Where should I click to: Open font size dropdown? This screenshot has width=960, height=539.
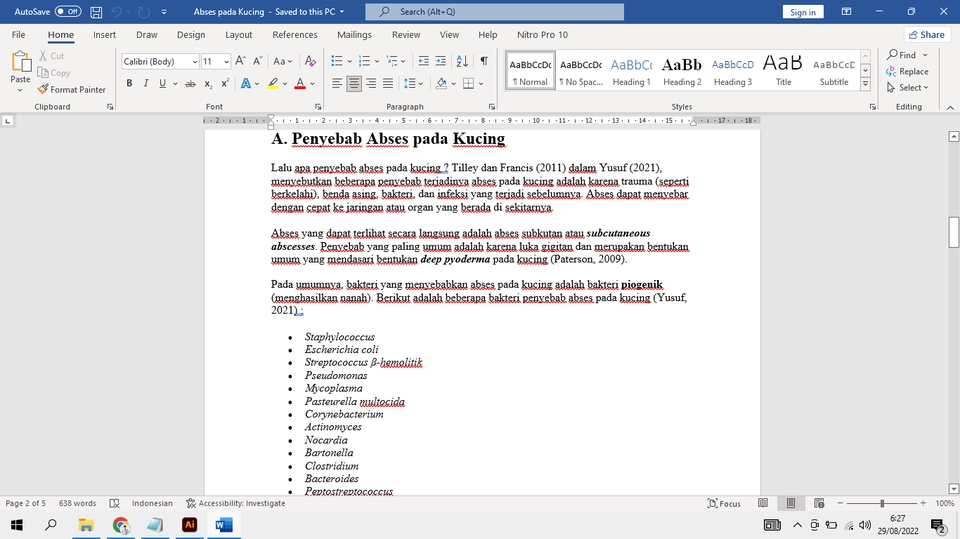point(226,61)
